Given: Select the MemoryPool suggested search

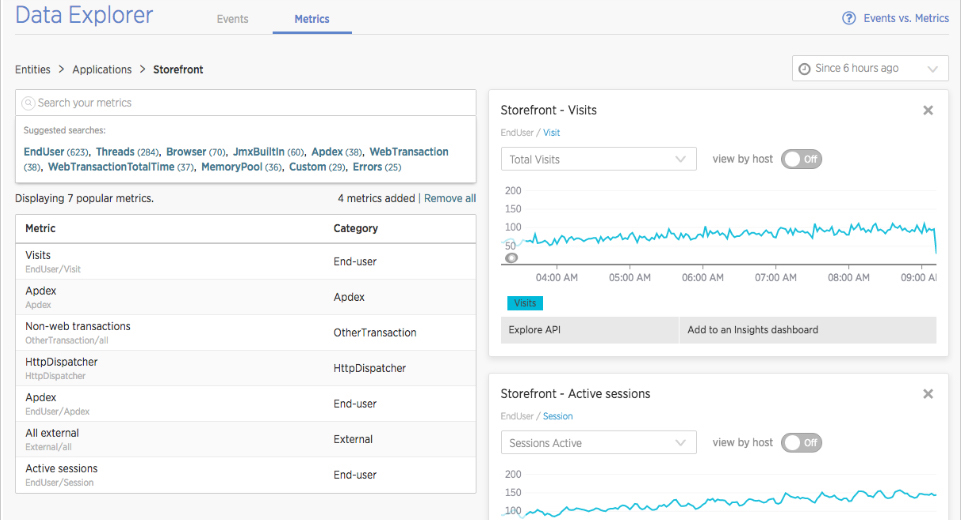Looking at the screenshot, I should point(232,167).
